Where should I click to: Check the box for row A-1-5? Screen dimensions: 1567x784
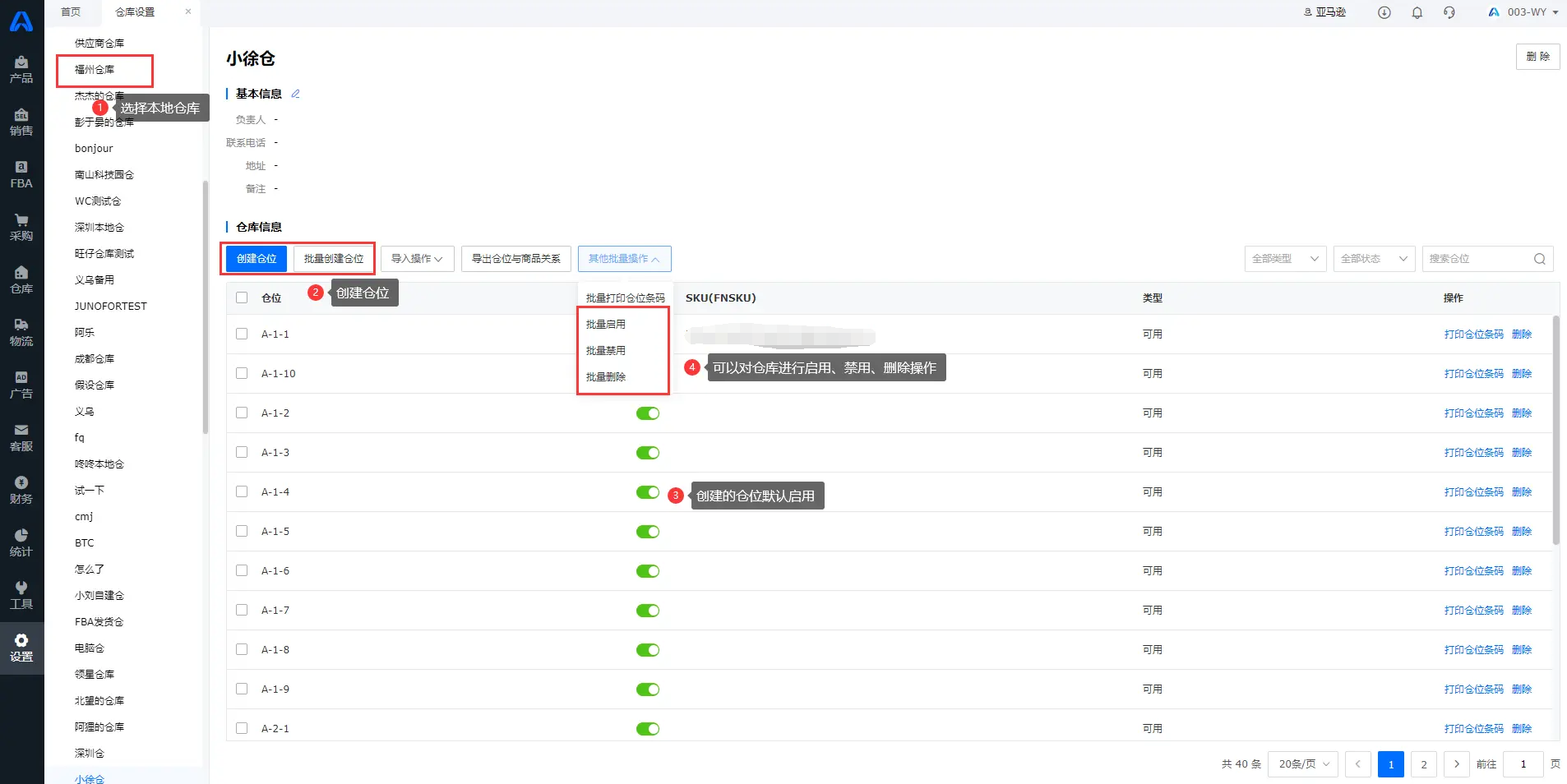242,531
